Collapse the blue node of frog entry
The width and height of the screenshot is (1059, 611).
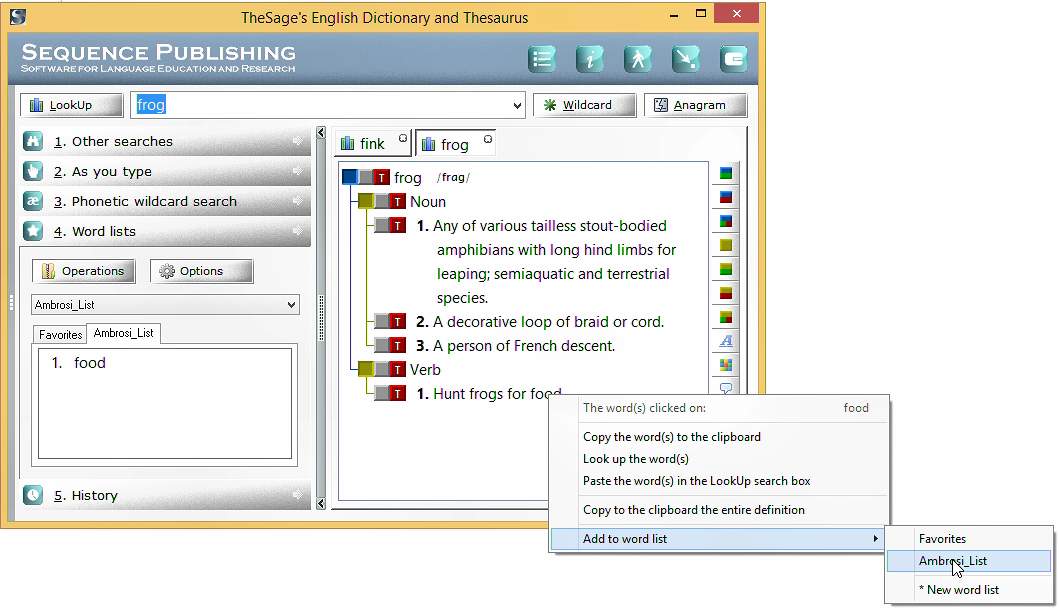click(350, 178)
